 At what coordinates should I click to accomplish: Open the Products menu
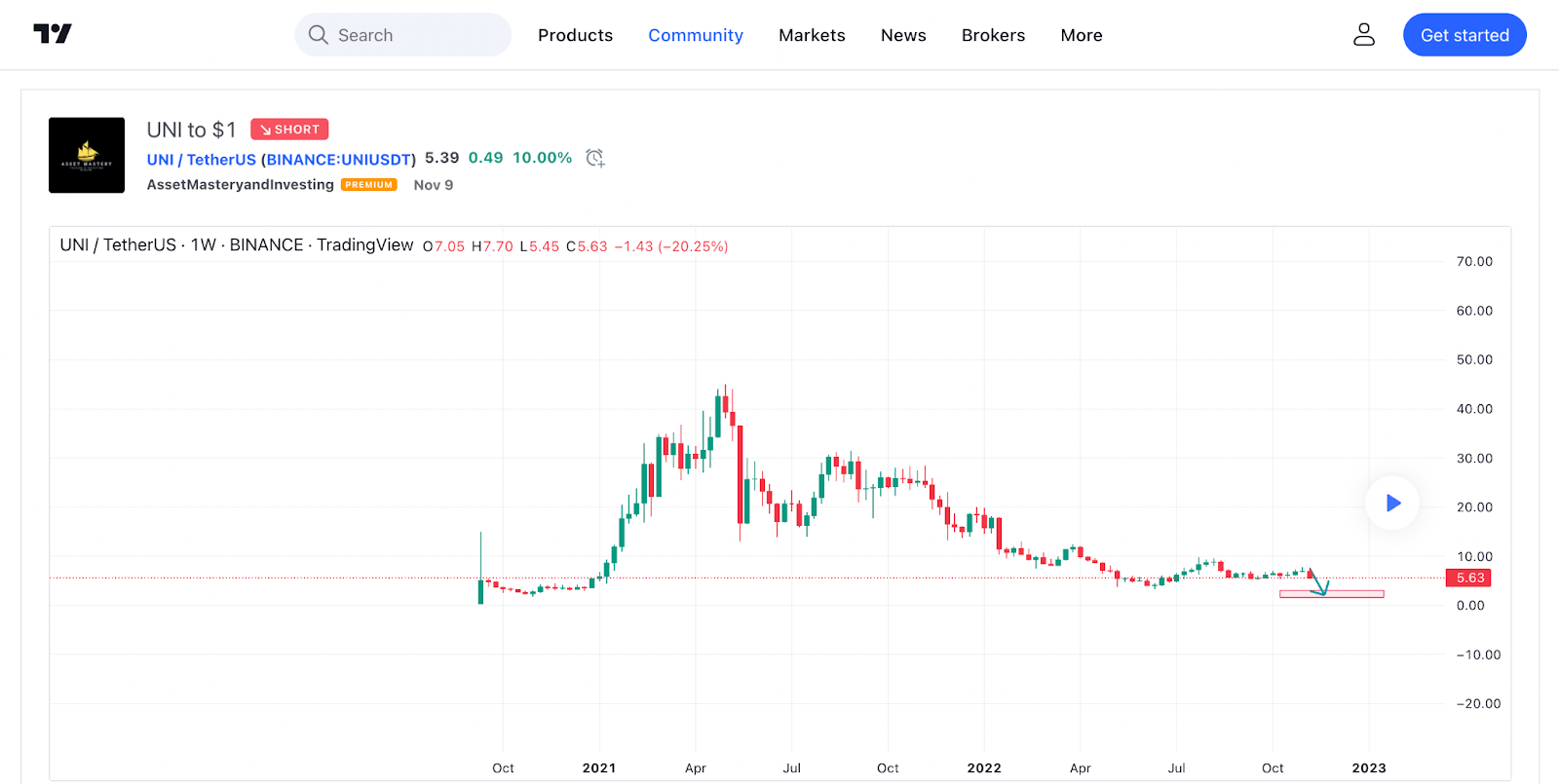[575, 35]
